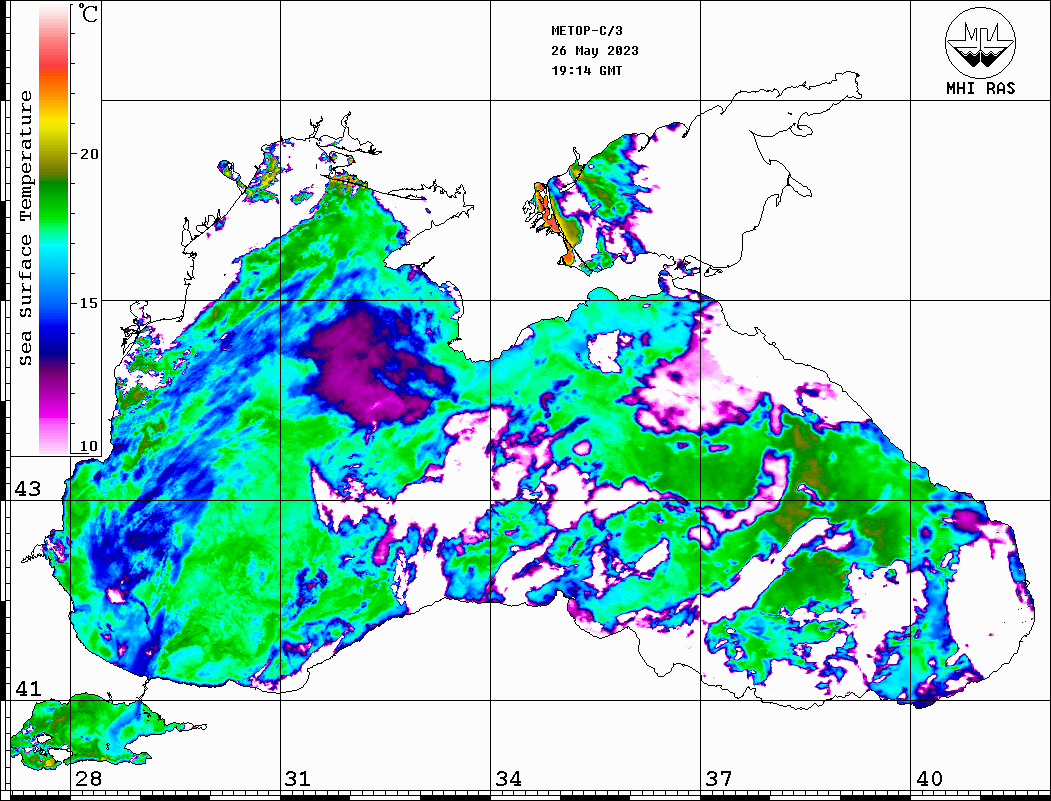
Task: Click the temperature color scale bar
Action: point(54,229)
